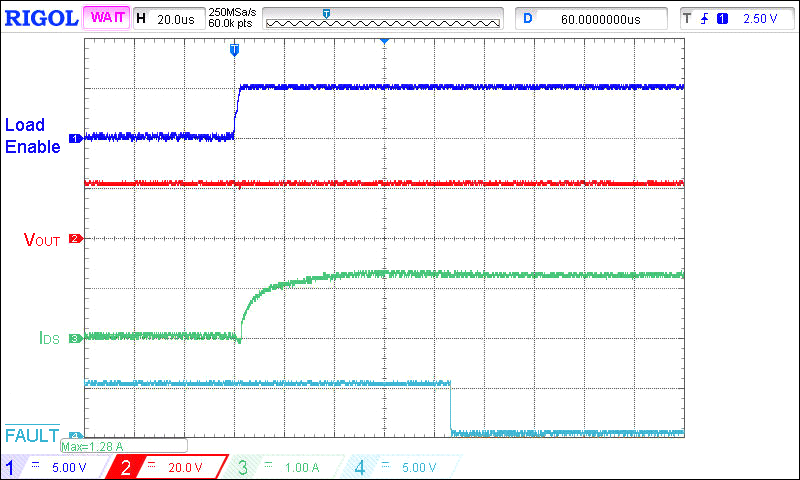The width and height of the screenshot is (800, 480).
Task: Click the 250MSa/s sample rate readout
Action: pyautogui.click(x=229, y=12)
